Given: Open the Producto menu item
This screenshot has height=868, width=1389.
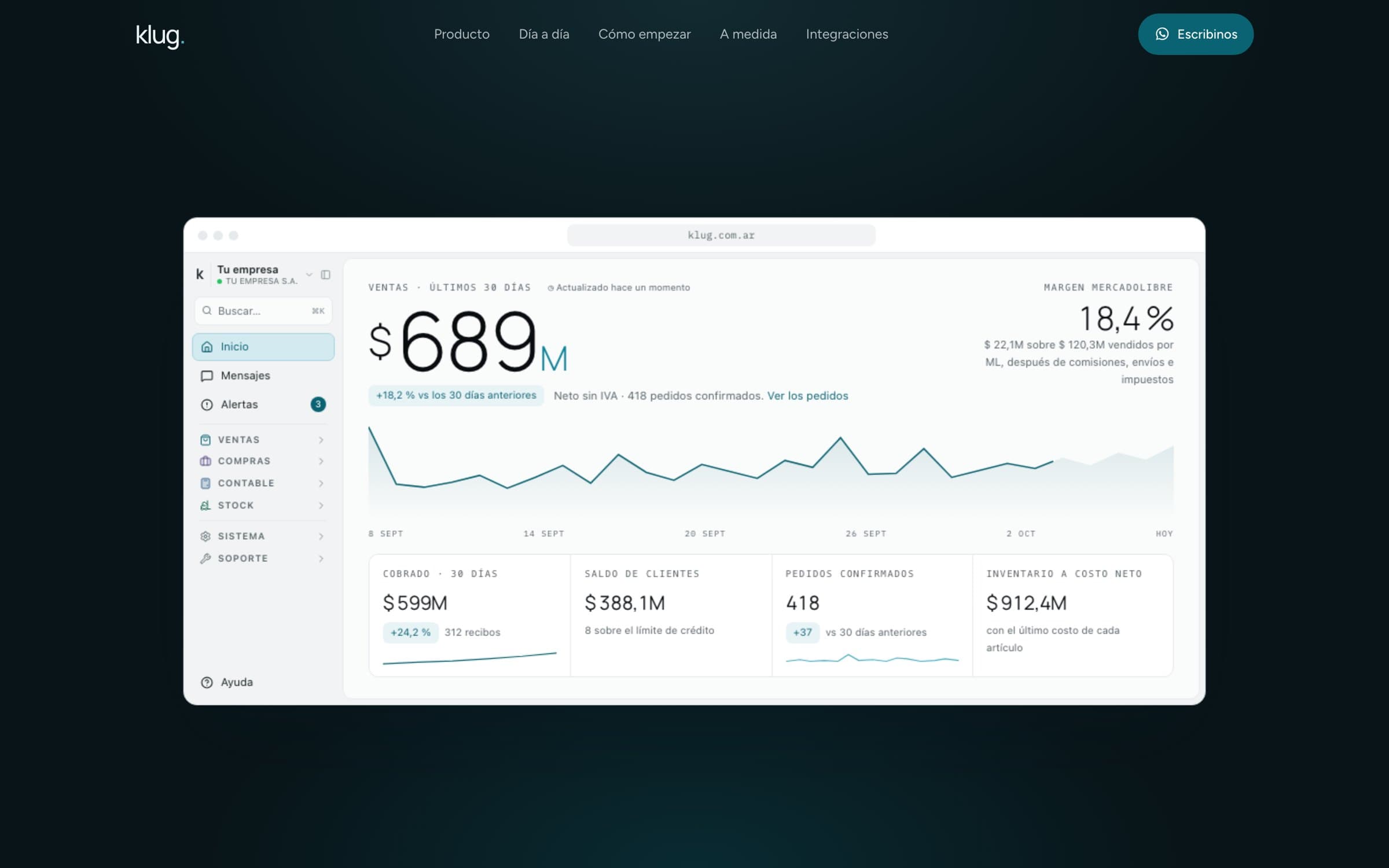Looking at the screenshot, I should coord(462,34).
